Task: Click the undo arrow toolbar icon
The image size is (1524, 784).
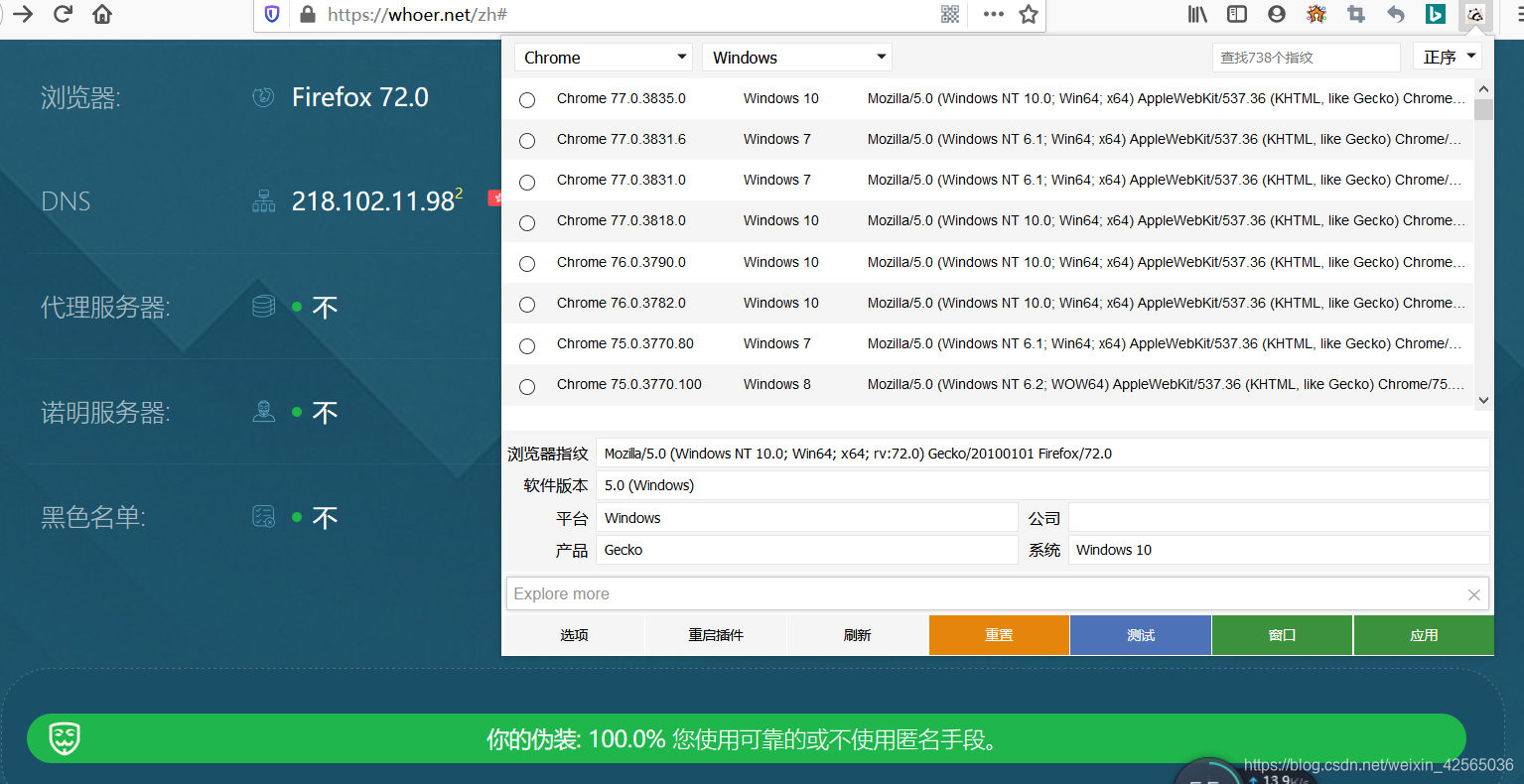Action: point(1396,14)
